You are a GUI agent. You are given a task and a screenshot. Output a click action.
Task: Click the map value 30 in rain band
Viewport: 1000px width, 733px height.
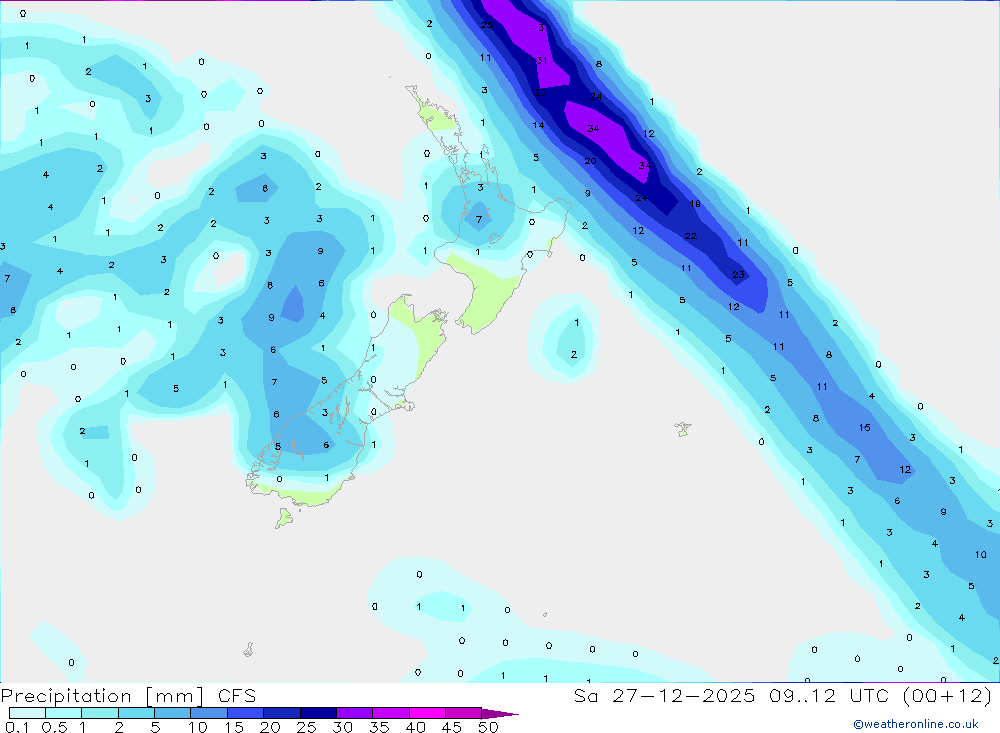[540, 93]
